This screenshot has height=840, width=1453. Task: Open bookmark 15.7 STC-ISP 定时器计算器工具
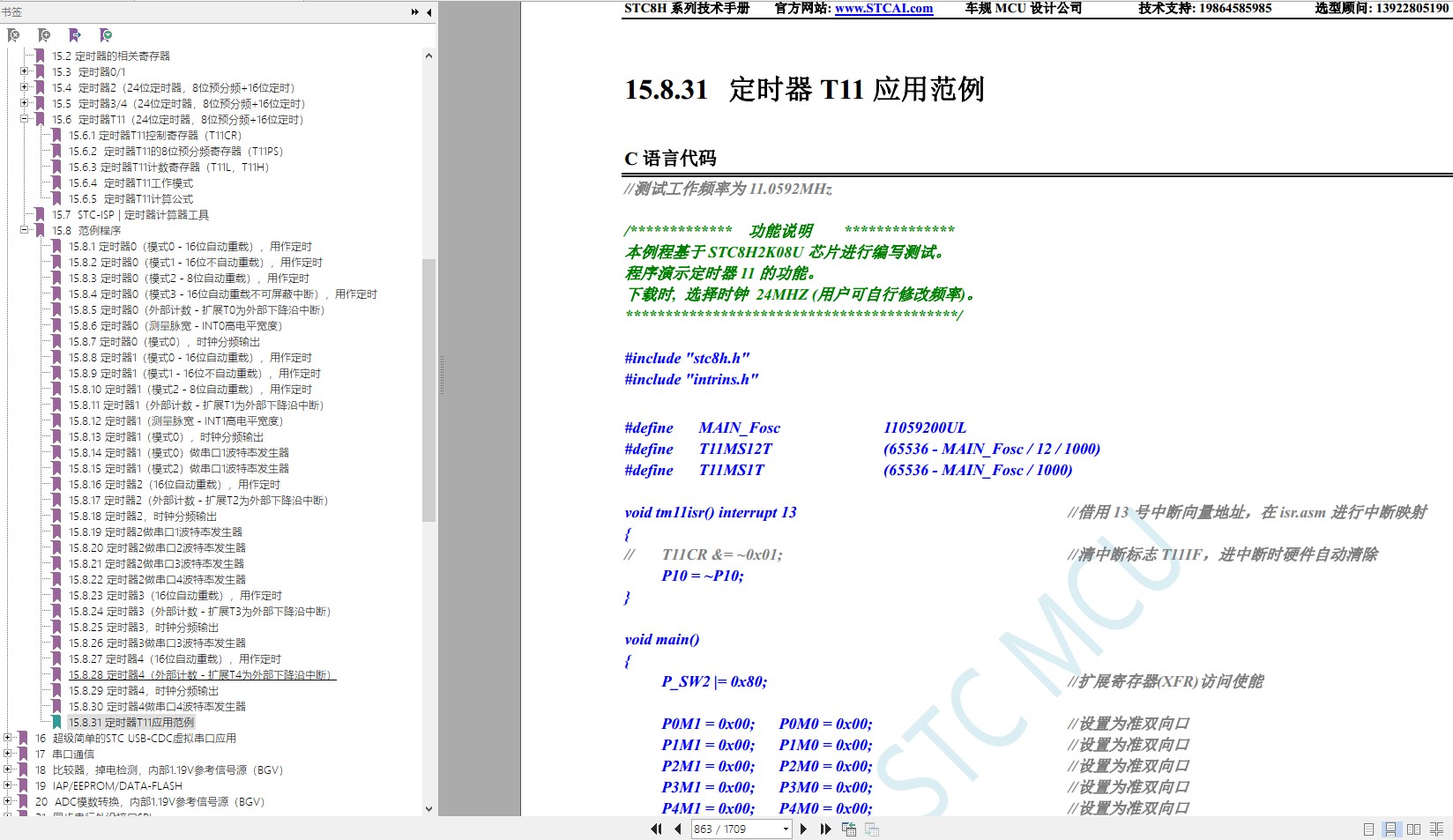130,214
